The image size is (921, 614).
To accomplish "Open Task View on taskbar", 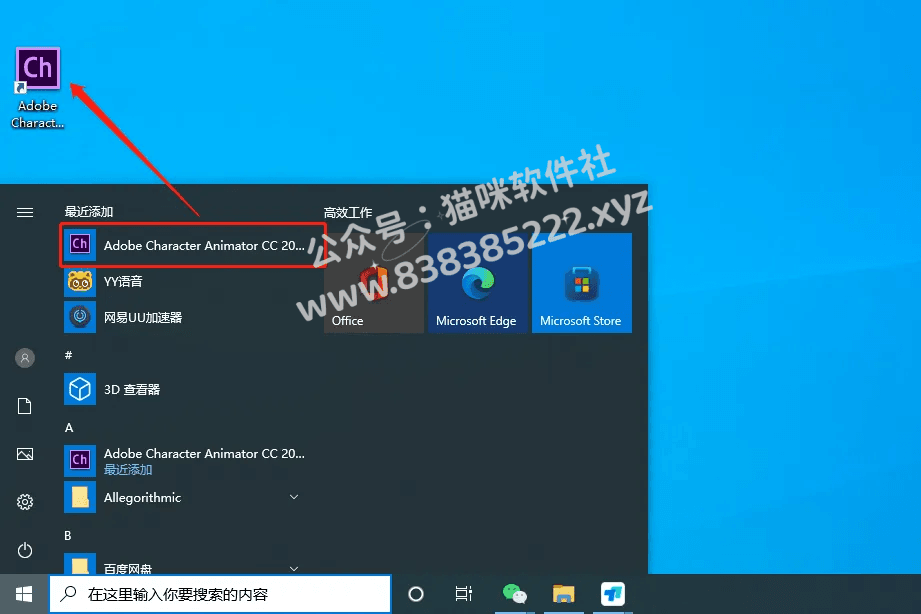I will pos(464,594).
